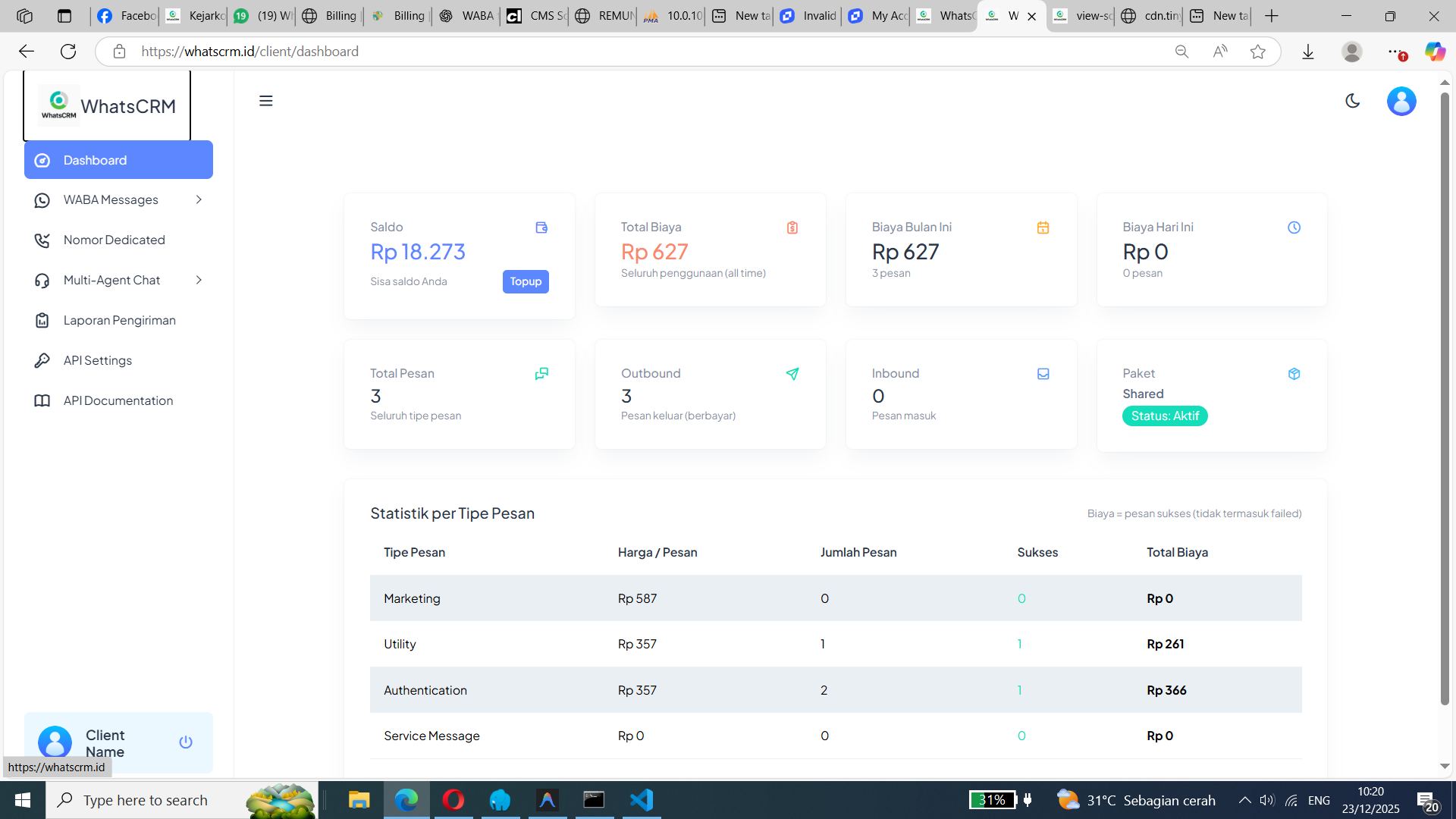
Task: Click the wallet icon on Saldo card
Action: [x=541, y=227]
